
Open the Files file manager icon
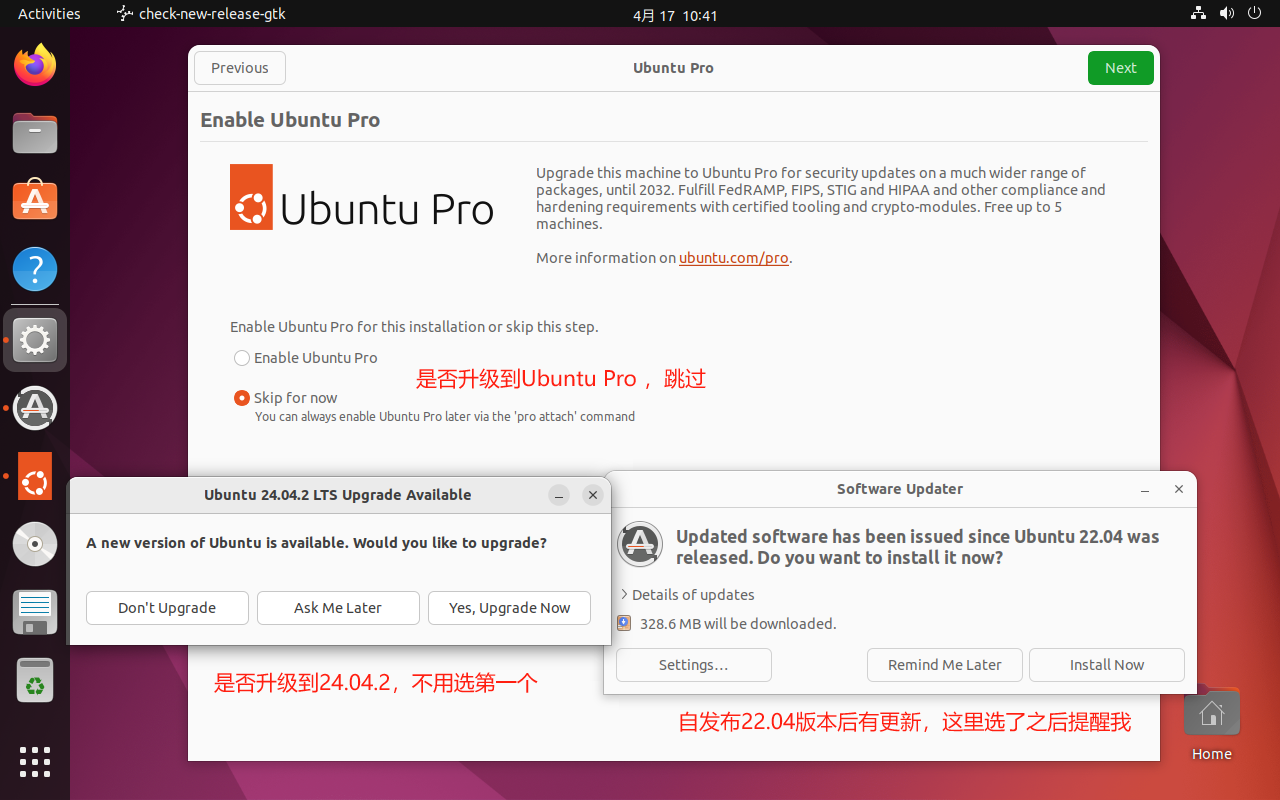pos(35,133)
